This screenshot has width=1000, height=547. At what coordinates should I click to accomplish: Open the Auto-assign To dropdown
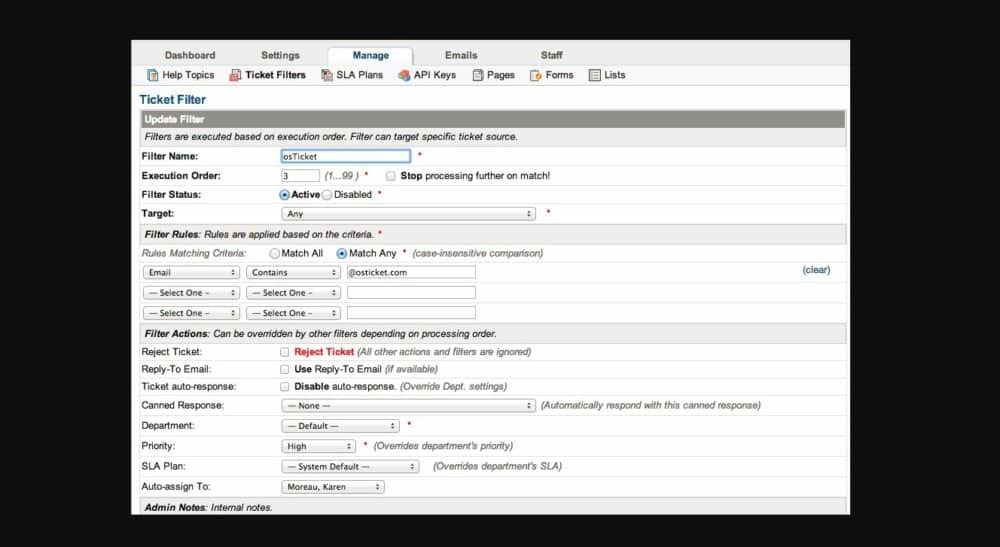pyautogui.click(x=333, y=487)
